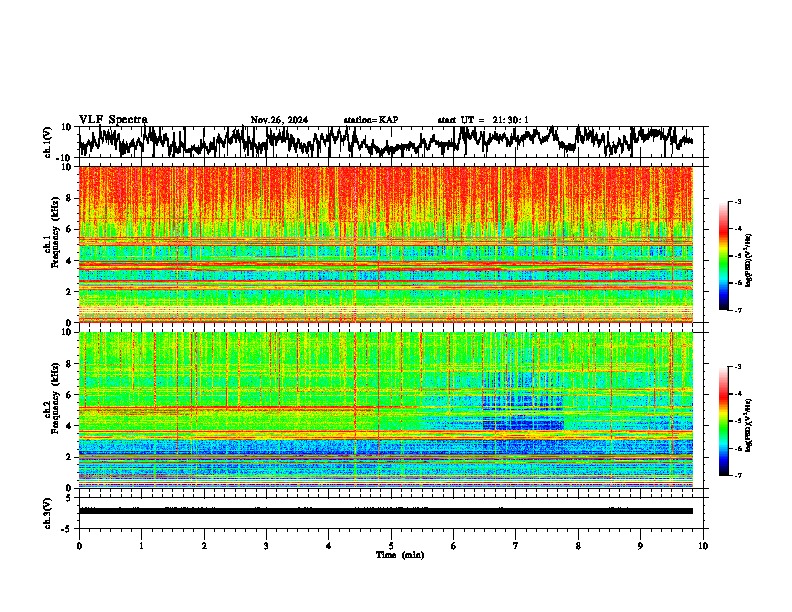This screenshot has width=792, height=612.
Task: Click the ch.2 color scale log(PSD) unit label
Action: click(749, 424)
